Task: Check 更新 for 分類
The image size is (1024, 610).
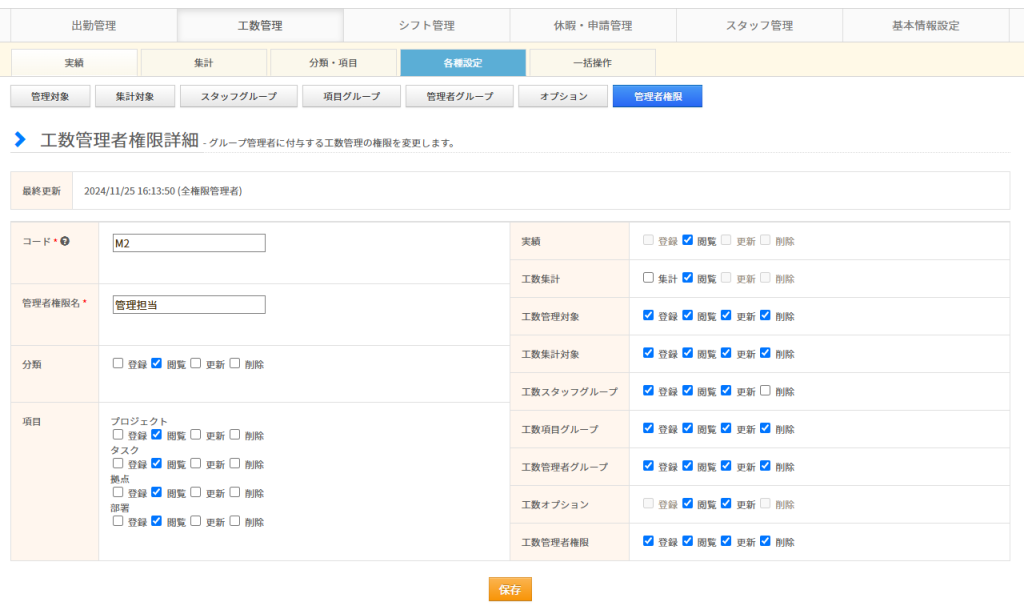Action: coord(195,363)
